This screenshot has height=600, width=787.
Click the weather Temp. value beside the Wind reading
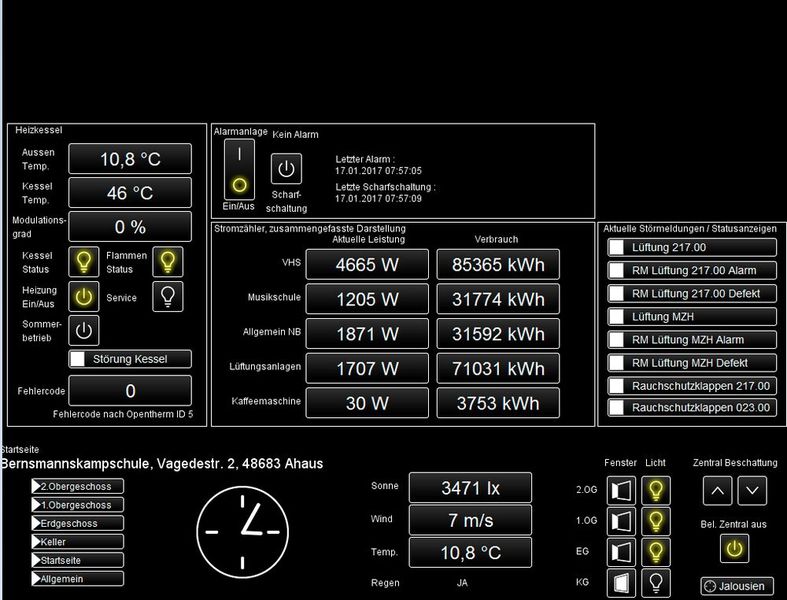[470, 552]
